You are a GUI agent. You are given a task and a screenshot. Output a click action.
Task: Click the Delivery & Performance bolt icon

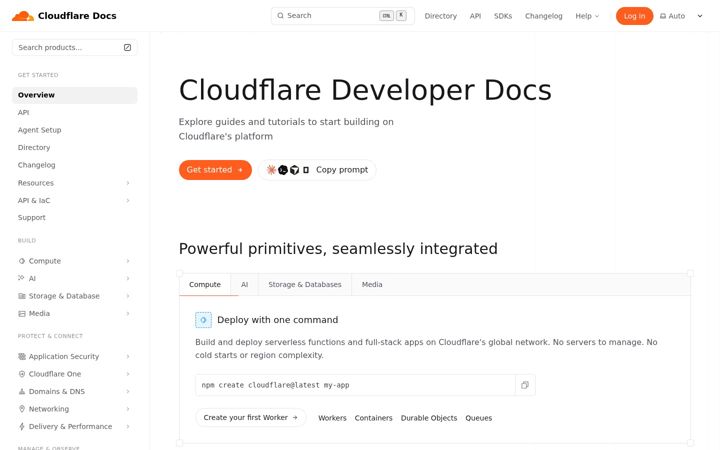click(x=22, y=426)
